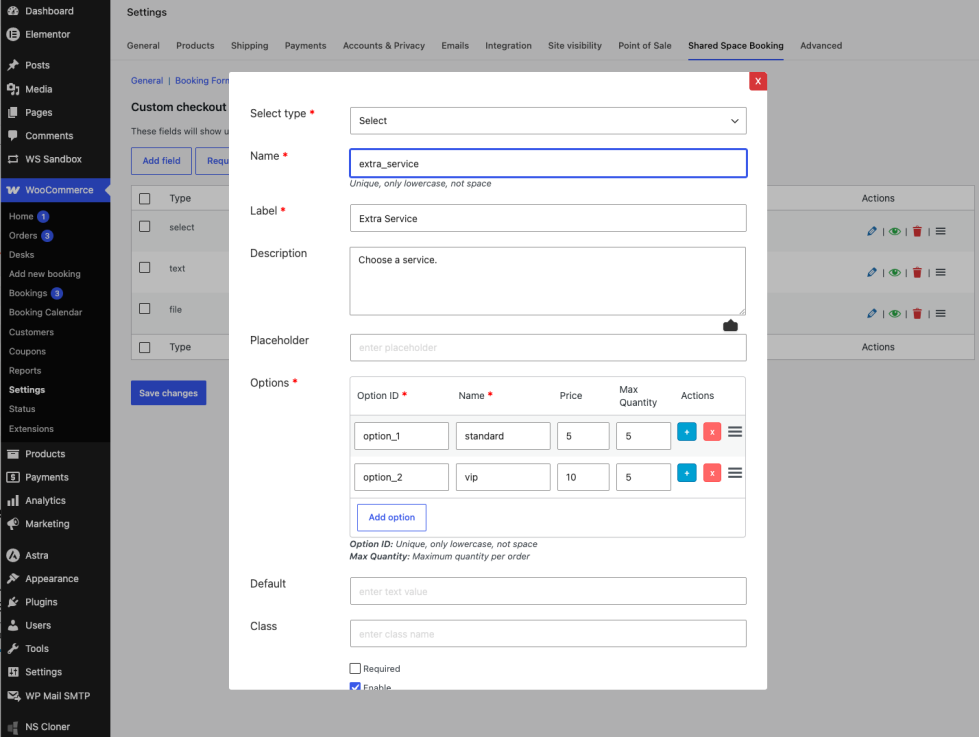The image size is (979, 737).
Task: Click the Default value input field
Action: click(x=548, y=591)
